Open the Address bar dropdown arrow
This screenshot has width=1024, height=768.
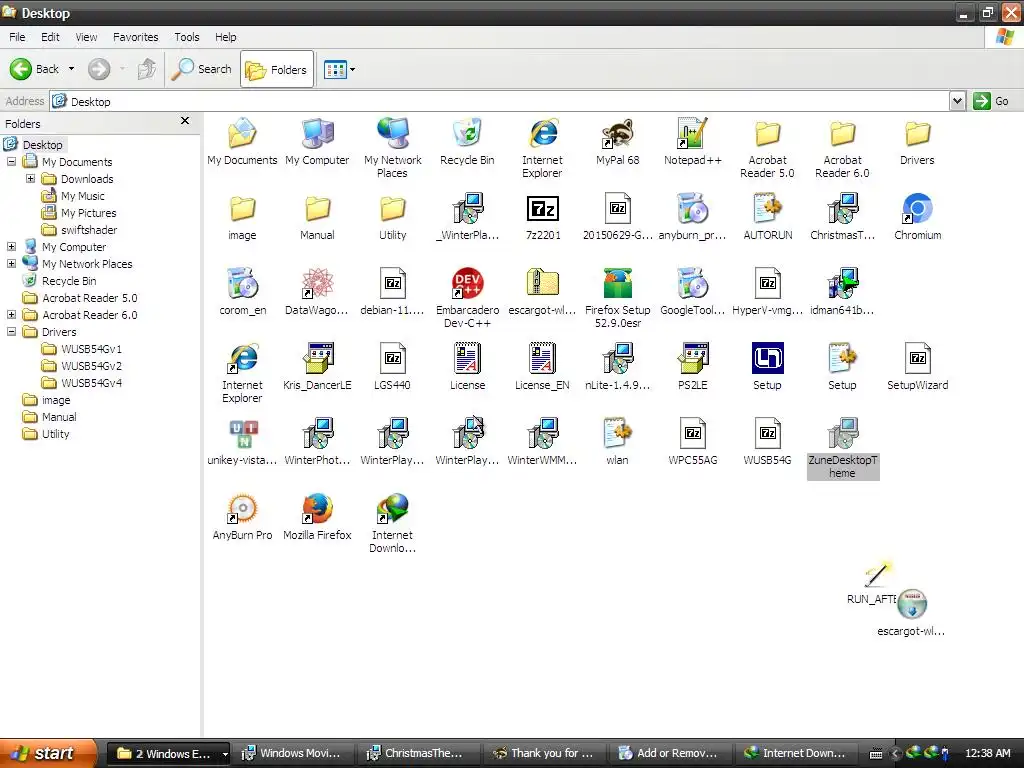point(957,101)
